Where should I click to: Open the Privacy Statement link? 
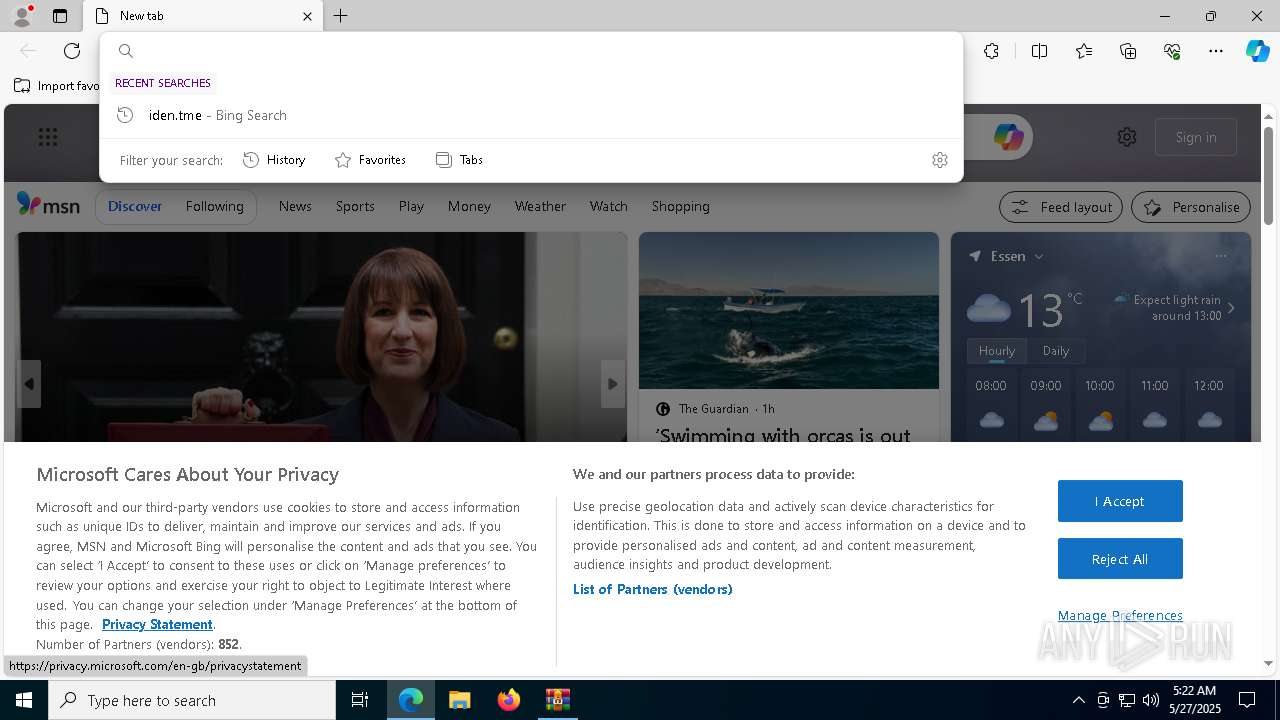click(157, 624)
